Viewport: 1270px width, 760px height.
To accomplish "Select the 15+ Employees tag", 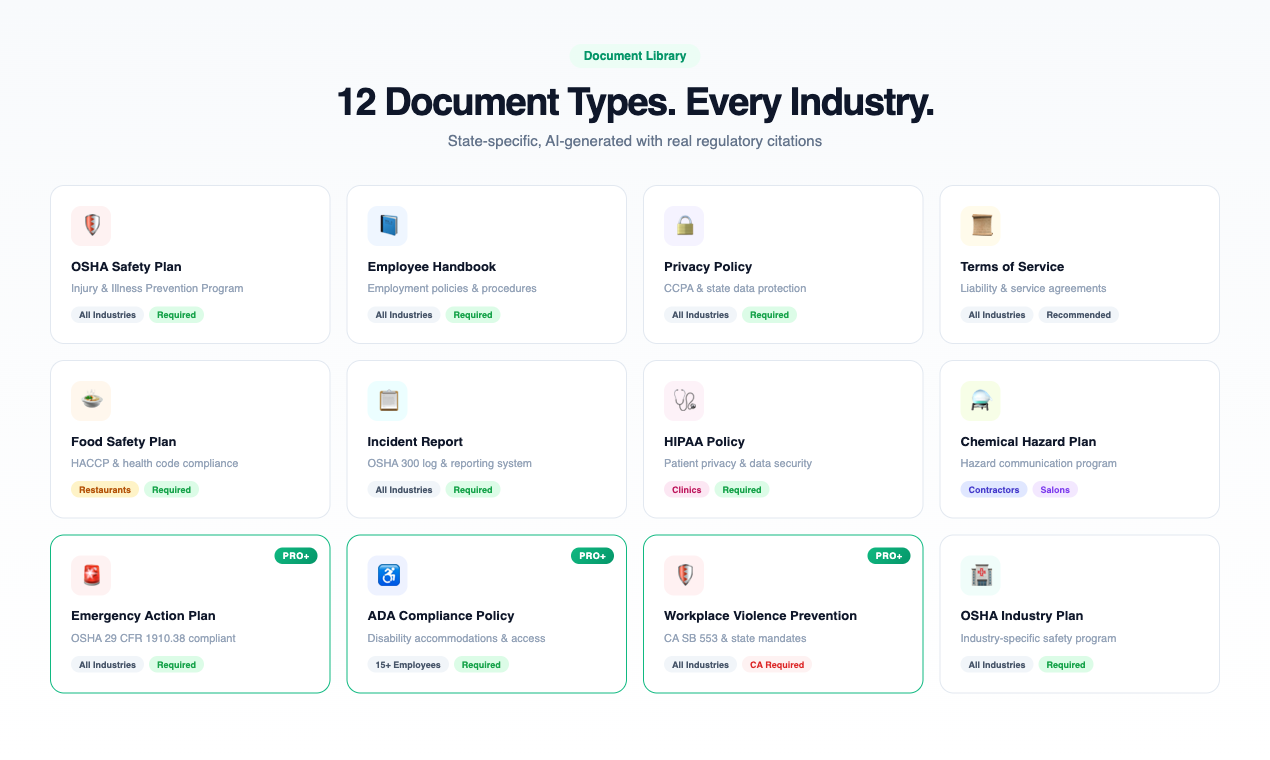I will click(408, 664).
